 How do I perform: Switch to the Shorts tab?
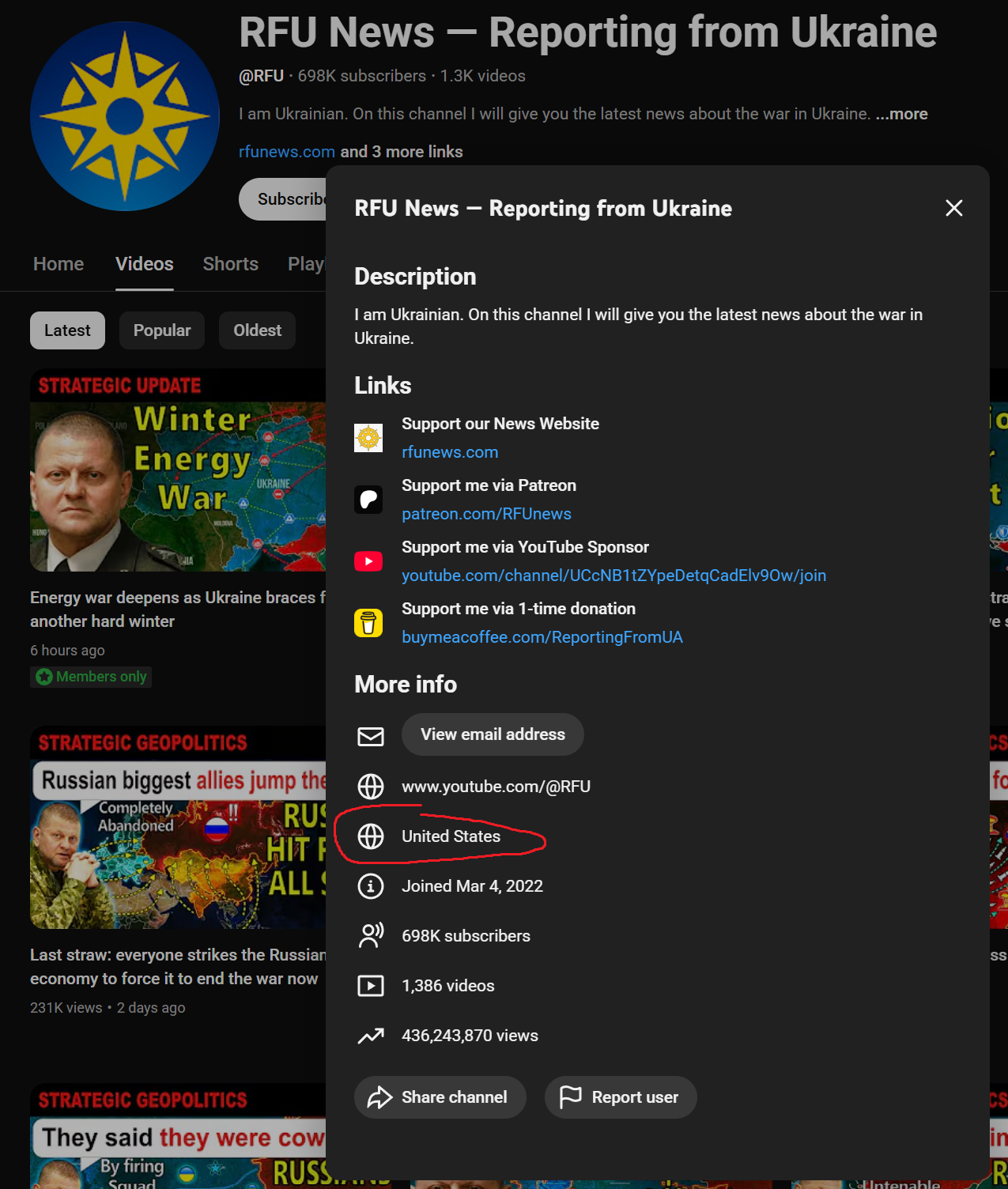point(231,264)
